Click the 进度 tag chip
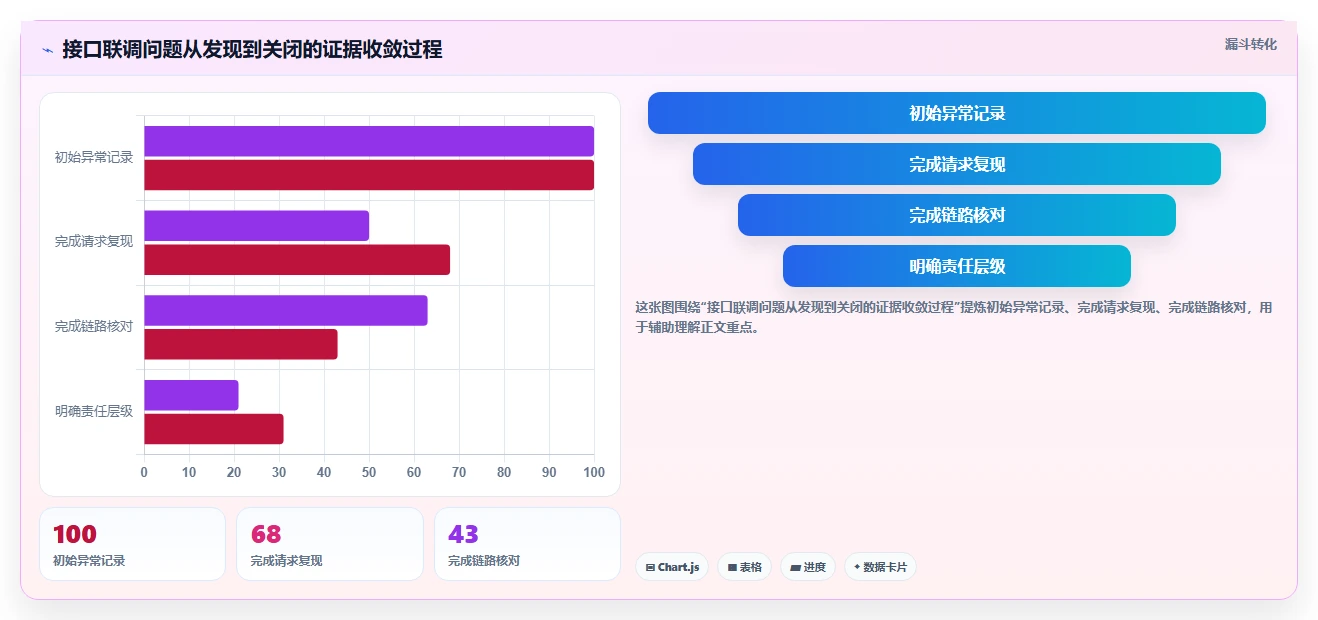 tap(808, 567)
